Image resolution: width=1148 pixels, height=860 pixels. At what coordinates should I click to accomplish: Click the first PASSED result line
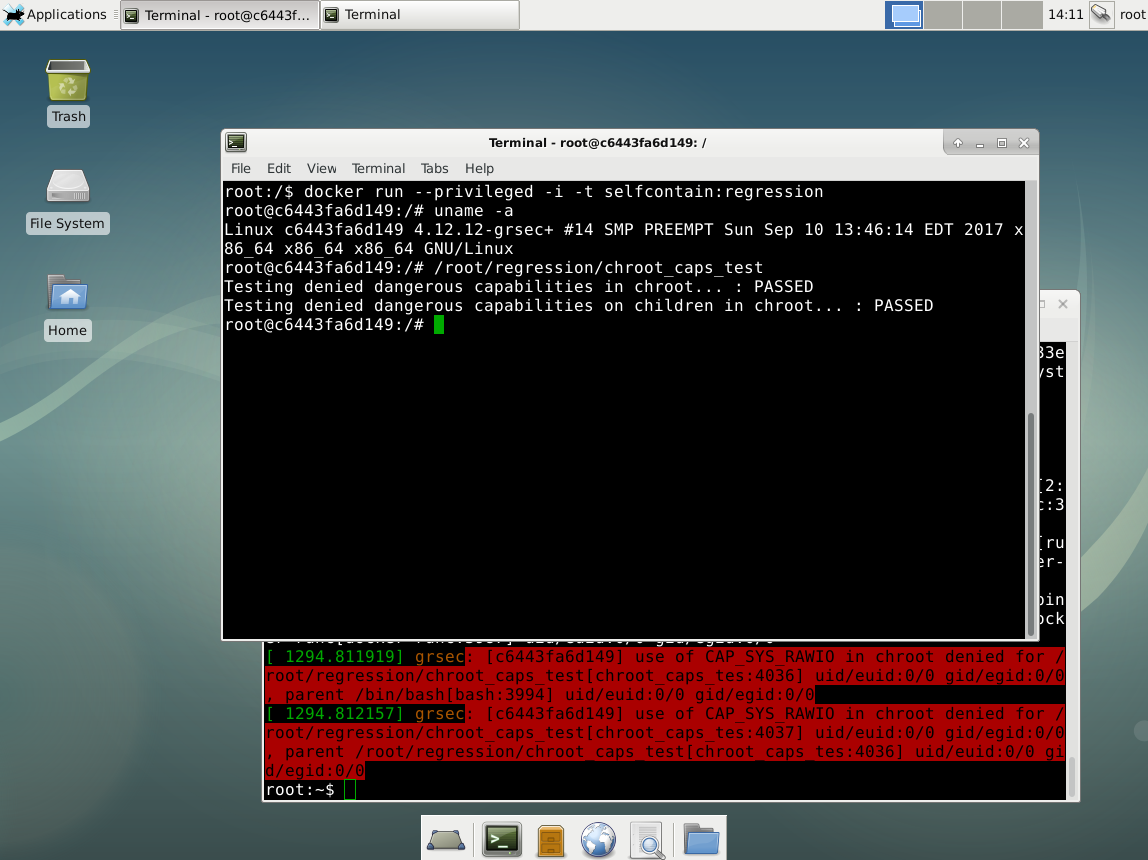pyautogui.click(x=518, y=287)
